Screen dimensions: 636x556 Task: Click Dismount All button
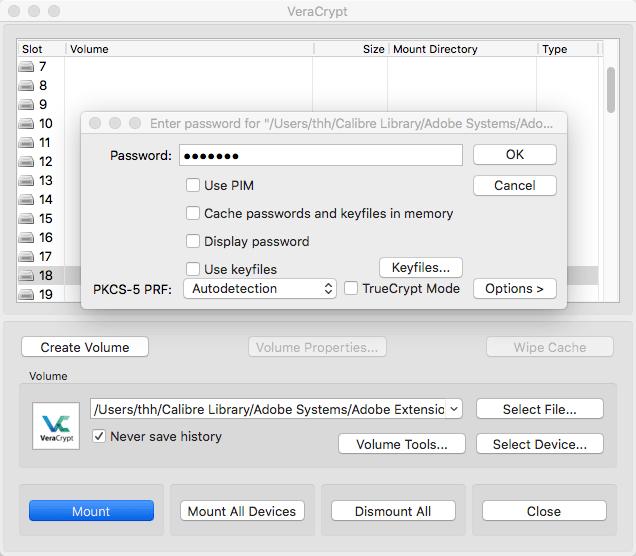click(x=393, y=511)
